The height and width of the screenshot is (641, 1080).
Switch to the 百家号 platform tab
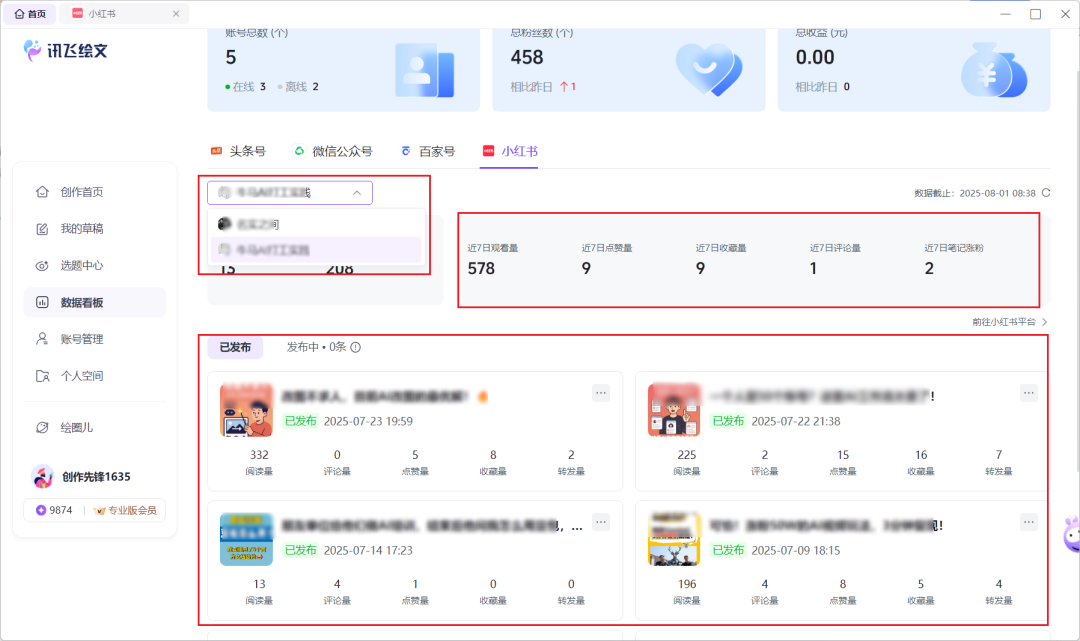click(428, 151)
